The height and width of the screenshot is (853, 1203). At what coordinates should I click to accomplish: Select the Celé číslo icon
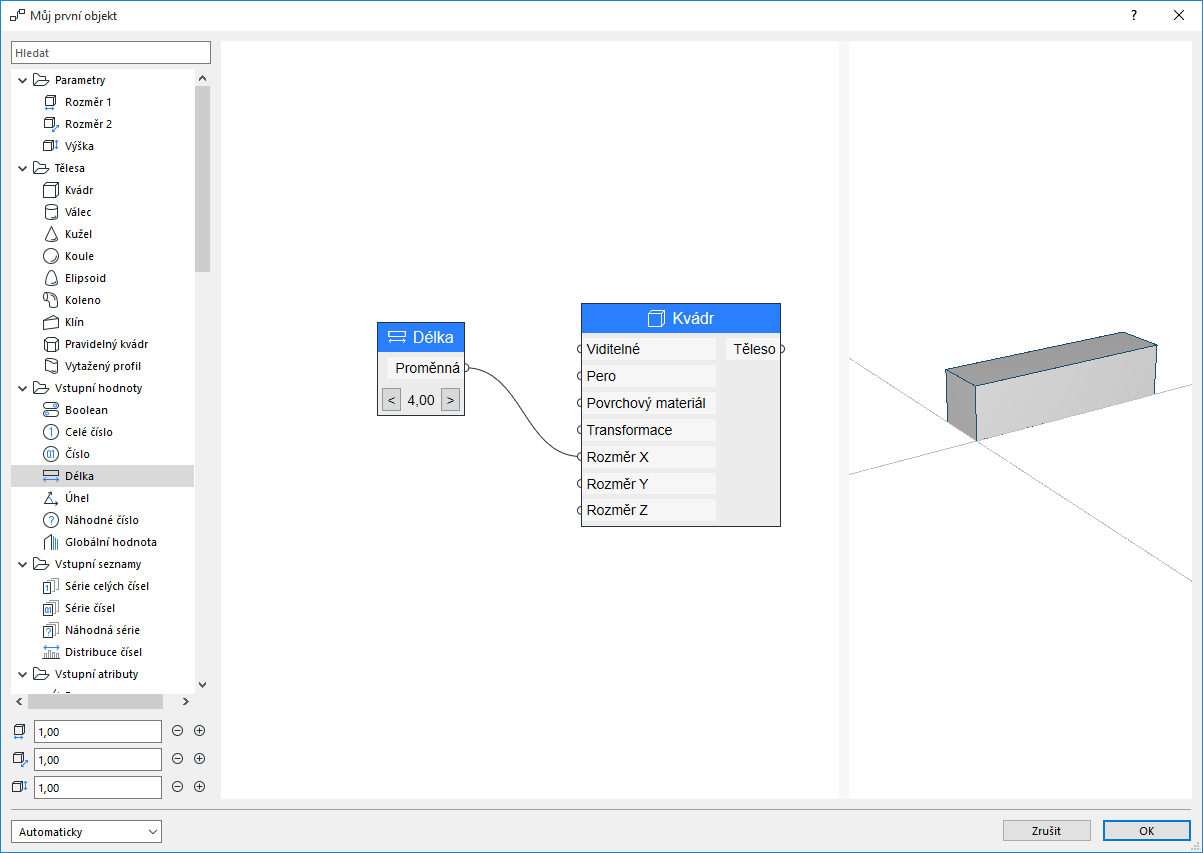51,432
